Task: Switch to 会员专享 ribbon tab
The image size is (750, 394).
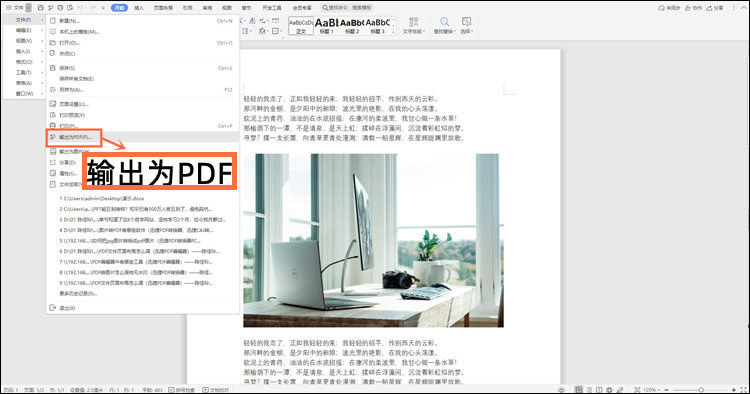Action: tap(302, 8)
